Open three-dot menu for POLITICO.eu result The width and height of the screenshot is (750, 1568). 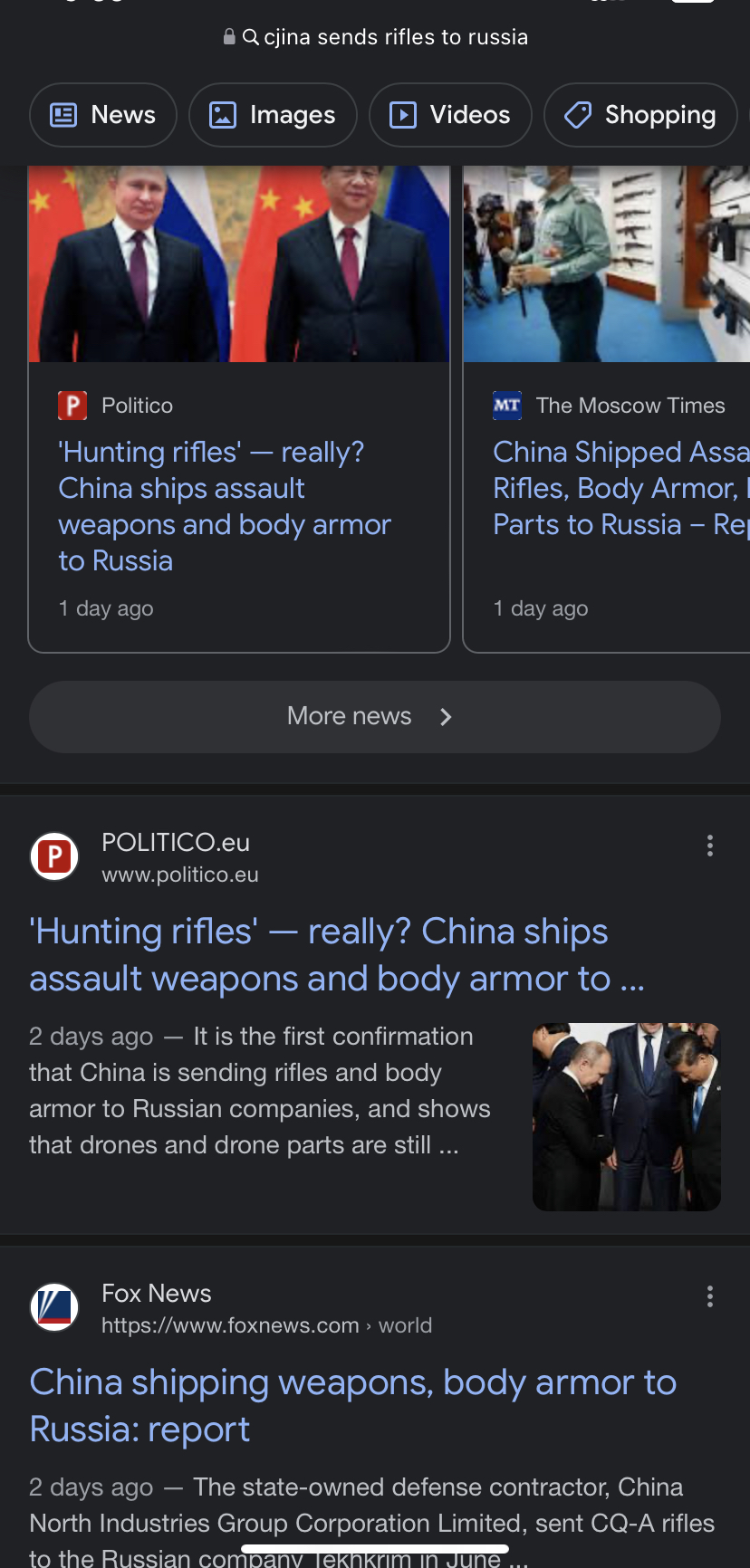(x=710, y=846)
